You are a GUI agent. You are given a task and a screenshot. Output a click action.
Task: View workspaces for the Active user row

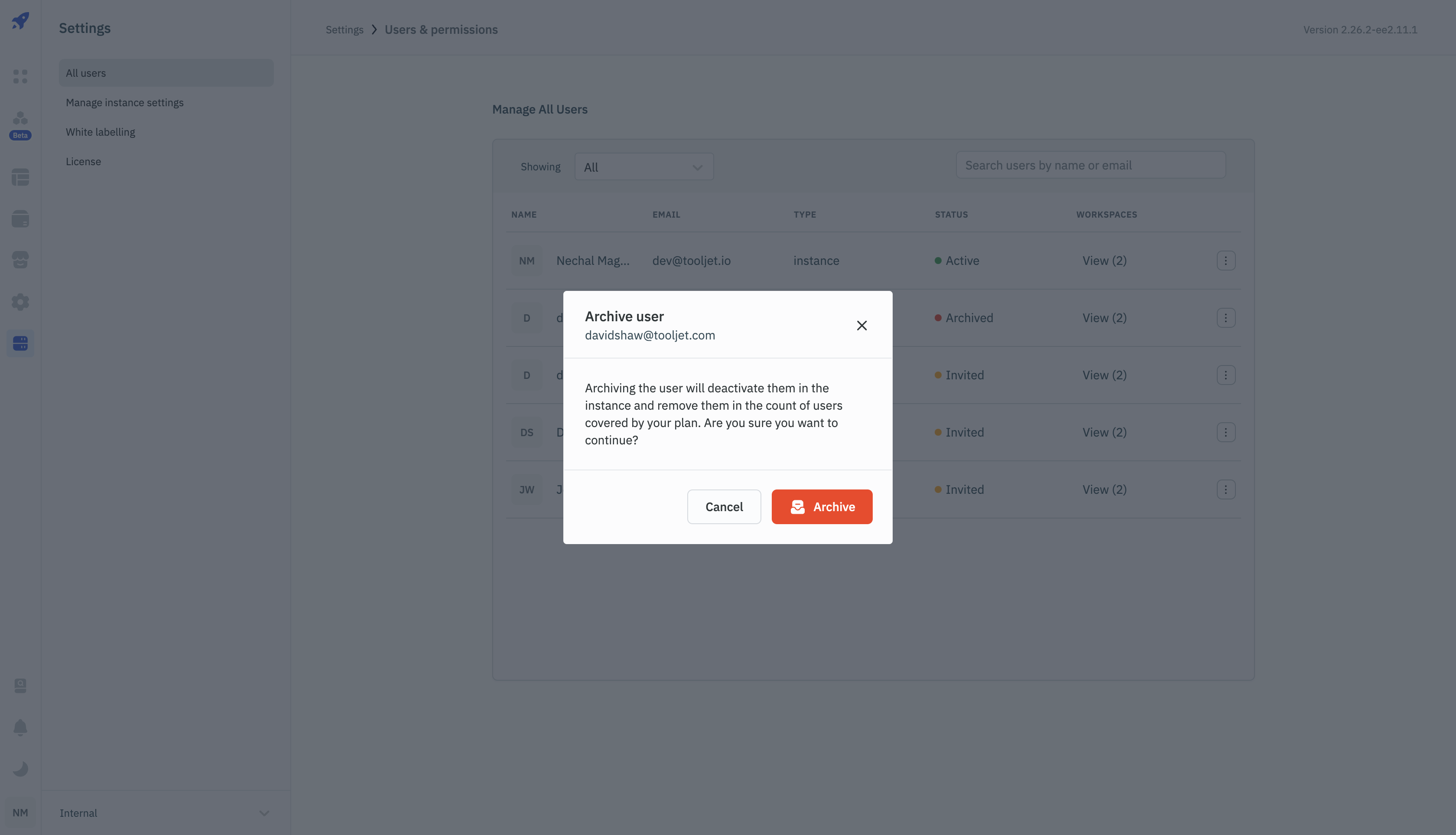pyautogui.click(x=1104, y=260)
